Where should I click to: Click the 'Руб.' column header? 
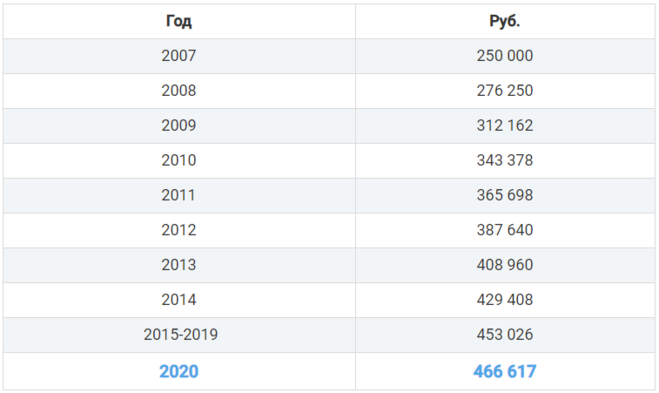click(504, 21)
